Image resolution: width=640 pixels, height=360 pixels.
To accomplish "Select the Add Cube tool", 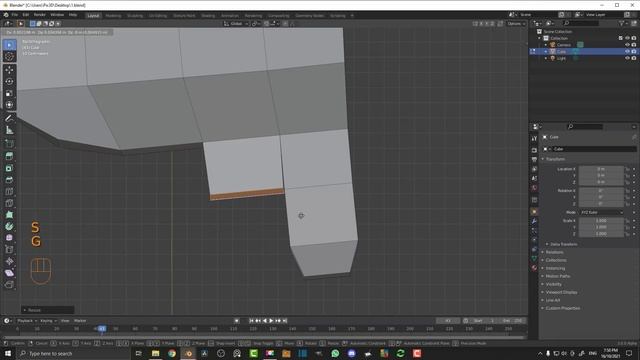I will 9,144.
